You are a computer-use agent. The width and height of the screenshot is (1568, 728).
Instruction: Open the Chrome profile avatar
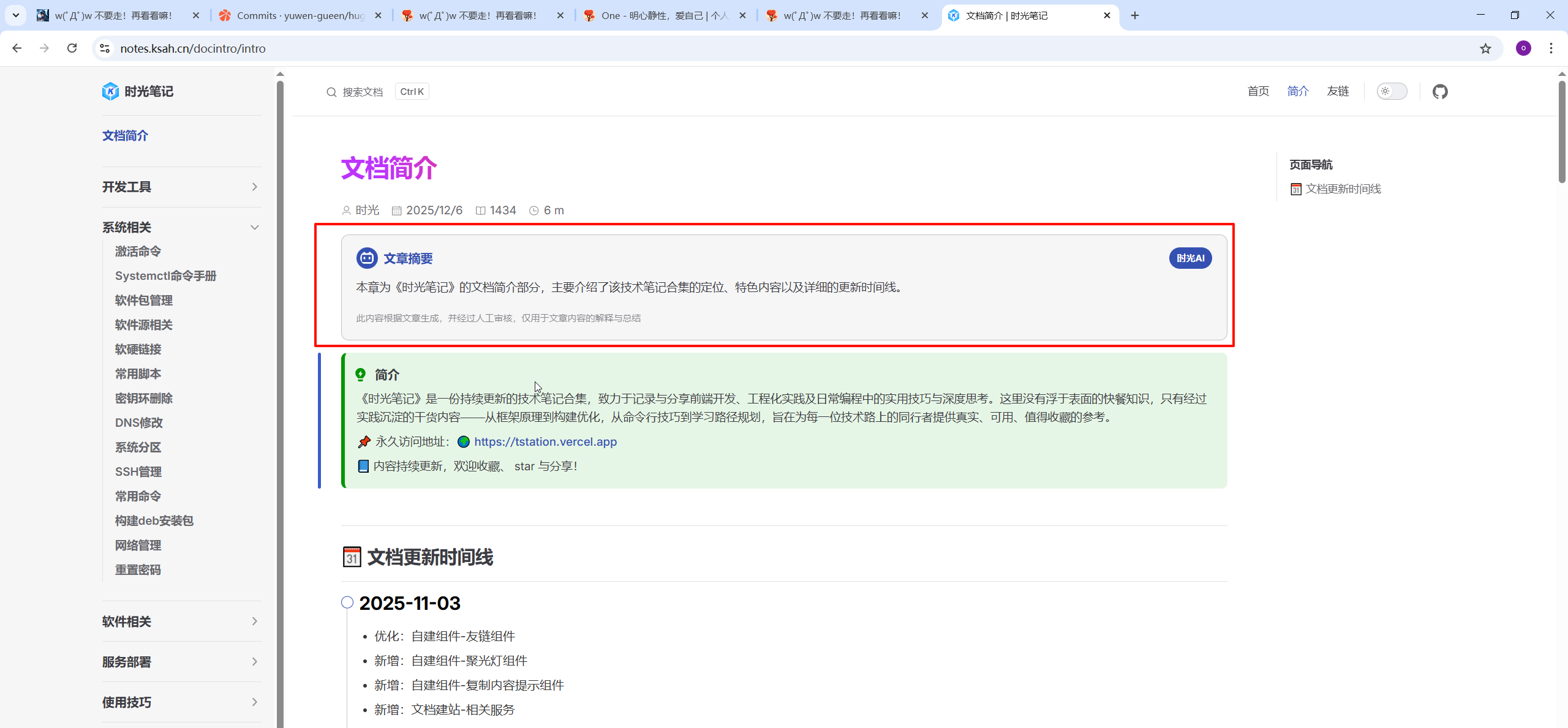(1523, 48)
